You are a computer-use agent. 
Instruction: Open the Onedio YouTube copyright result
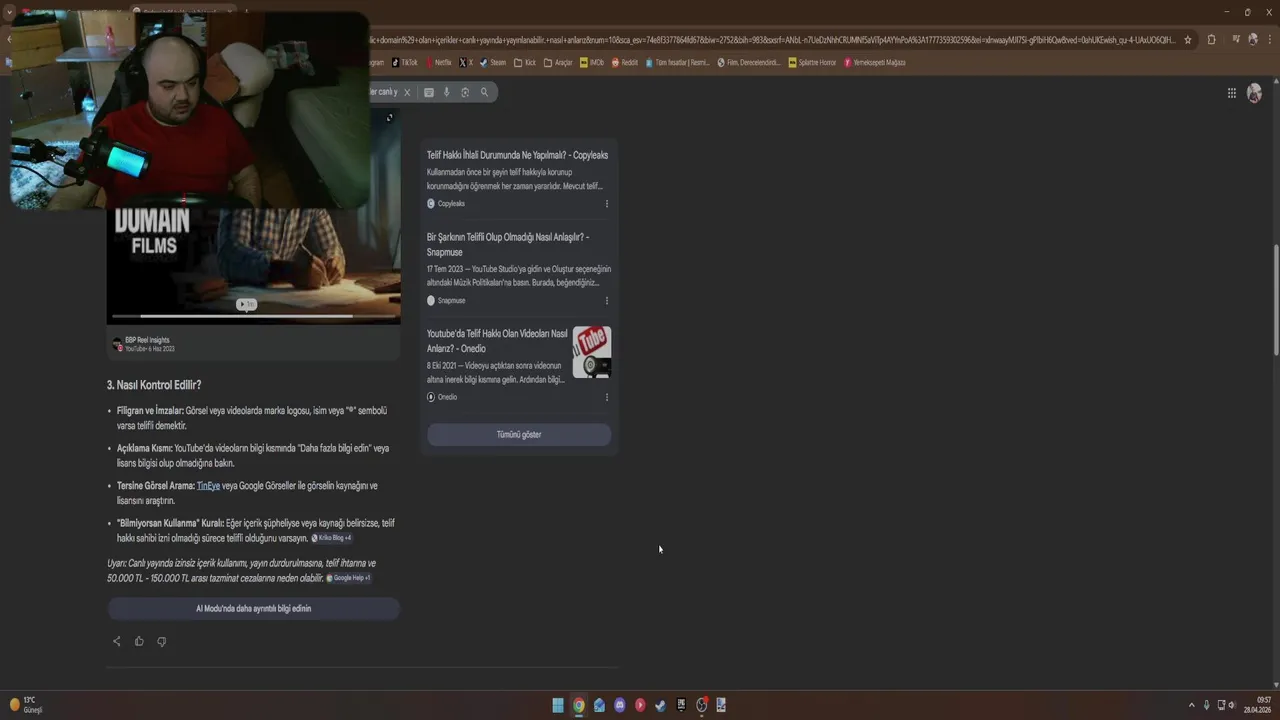497,341
